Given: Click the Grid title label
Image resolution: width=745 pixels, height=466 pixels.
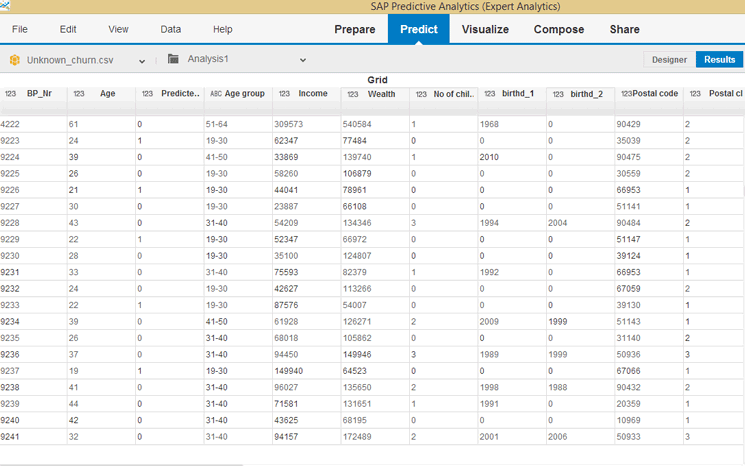Looking at the screenshot, I should [377, 80].
